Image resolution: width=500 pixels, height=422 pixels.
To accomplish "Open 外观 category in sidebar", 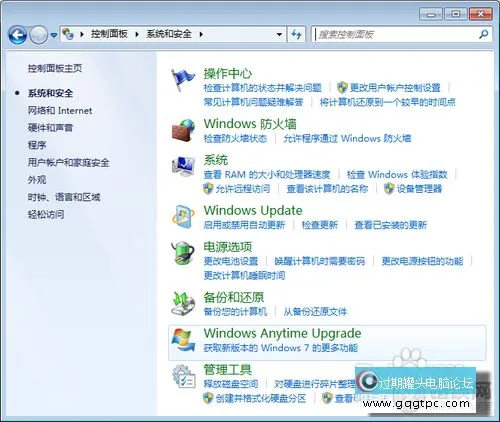I will (37, 180).
